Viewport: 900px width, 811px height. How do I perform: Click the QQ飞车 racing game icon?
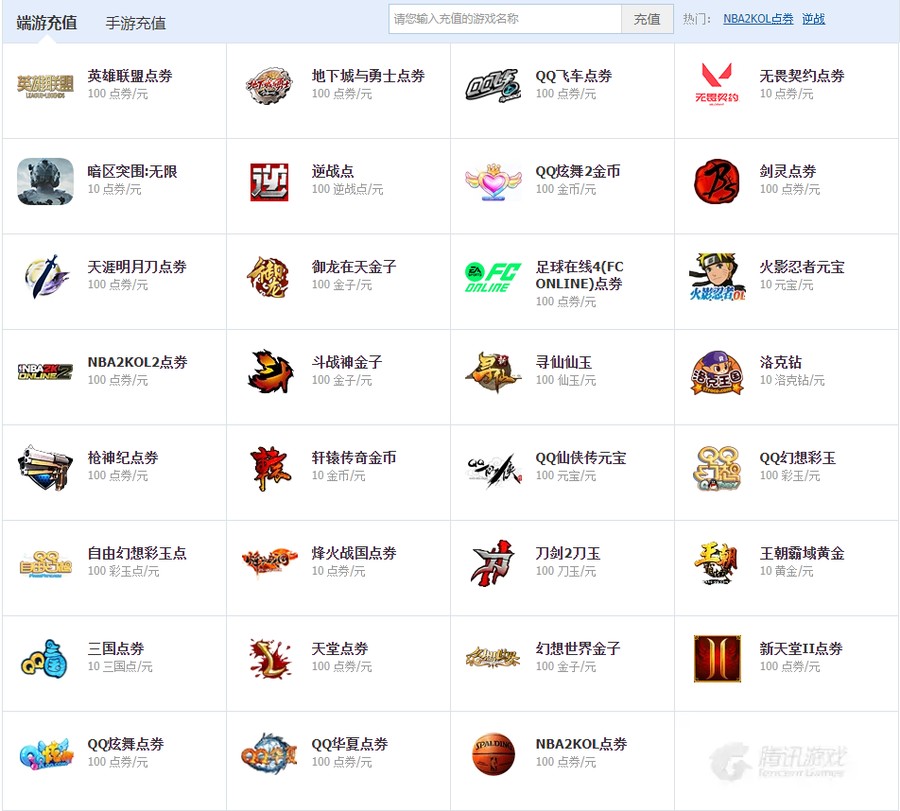point(493,86)
